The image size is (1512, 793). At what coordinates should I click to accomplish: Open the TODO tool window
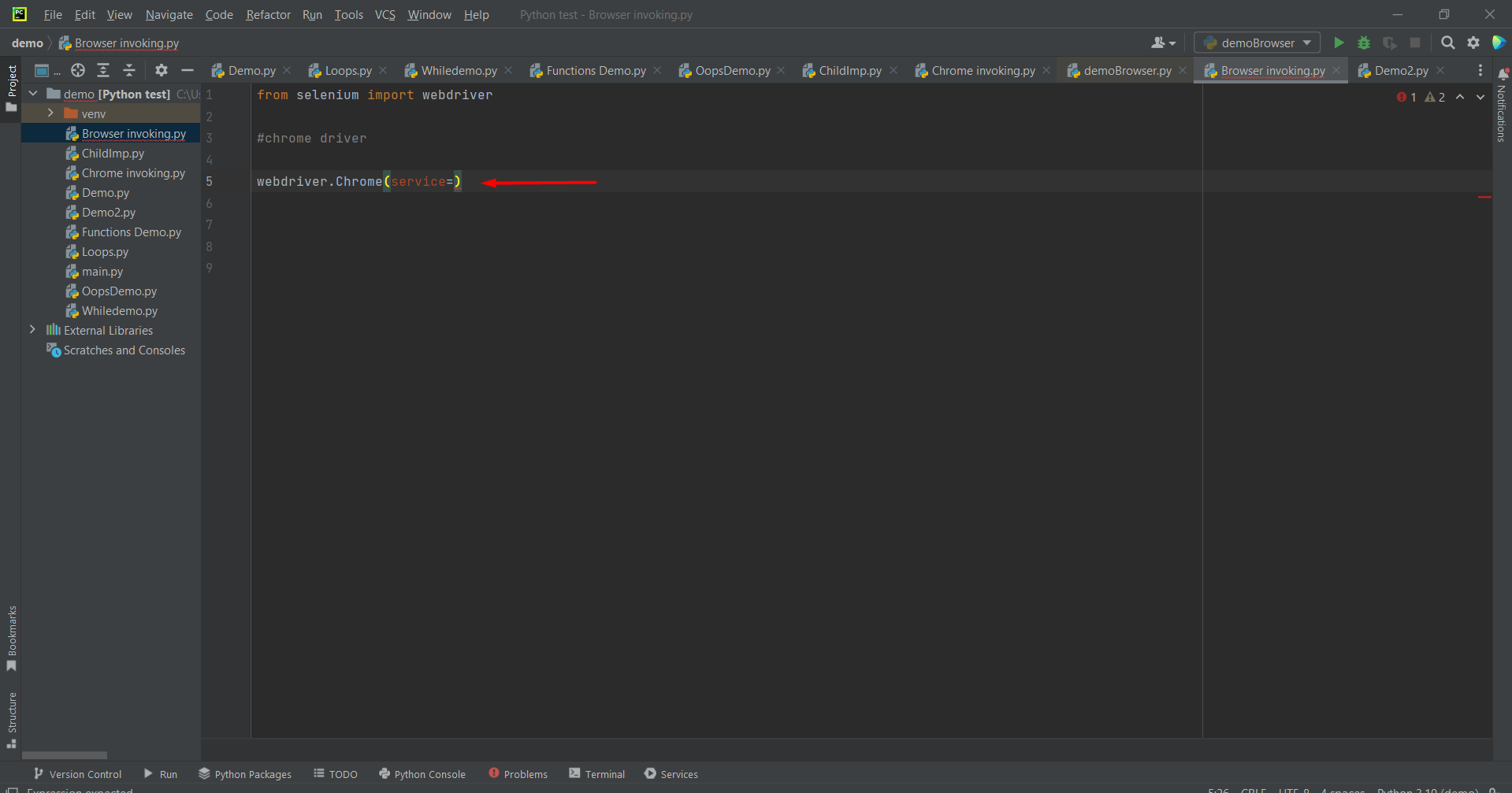(x=336, y=774)
